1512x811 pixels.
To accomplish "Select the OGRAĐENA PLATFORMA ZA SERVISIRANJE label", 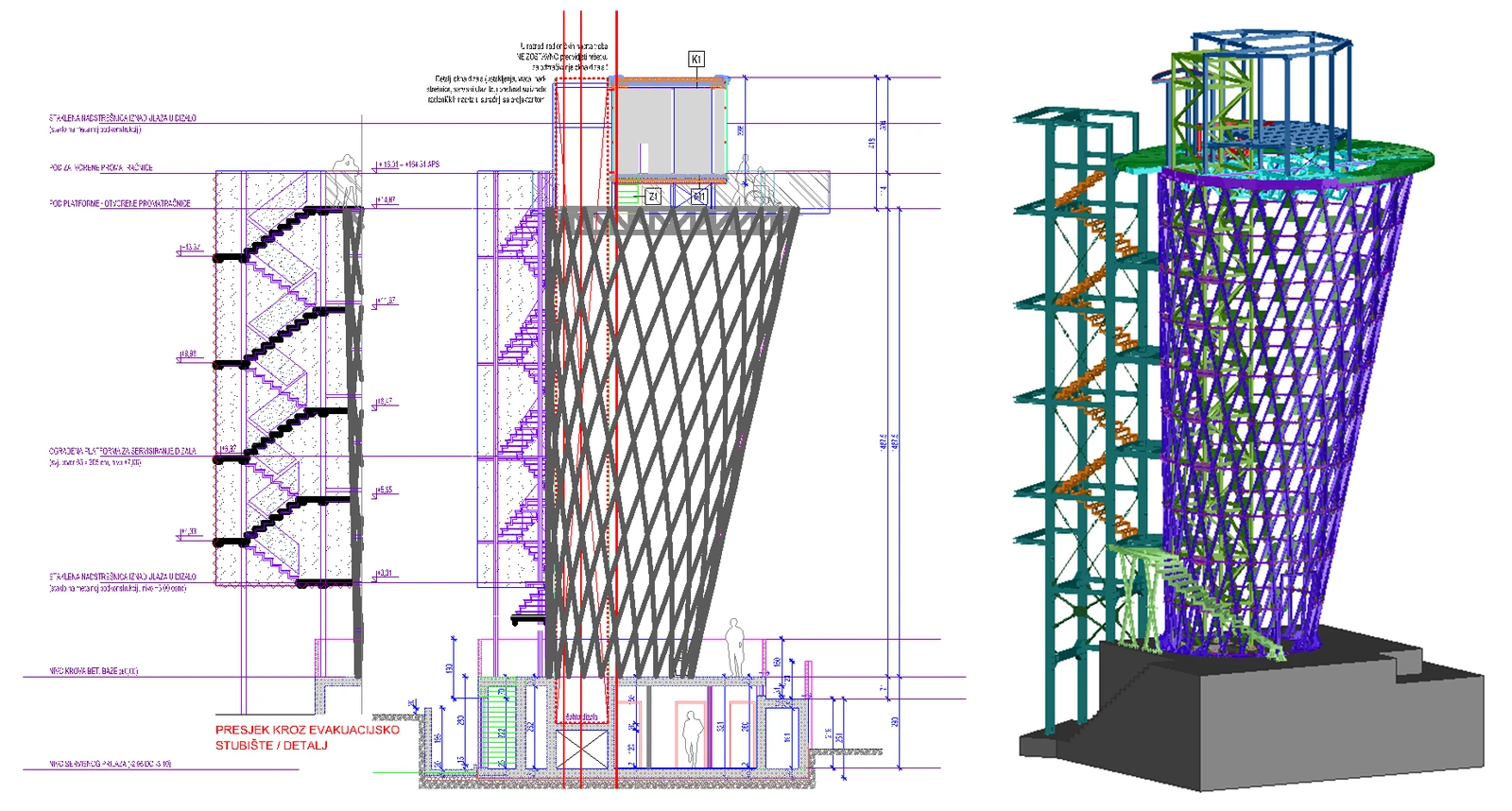I will pyautogui.click(x=123, y=451).
